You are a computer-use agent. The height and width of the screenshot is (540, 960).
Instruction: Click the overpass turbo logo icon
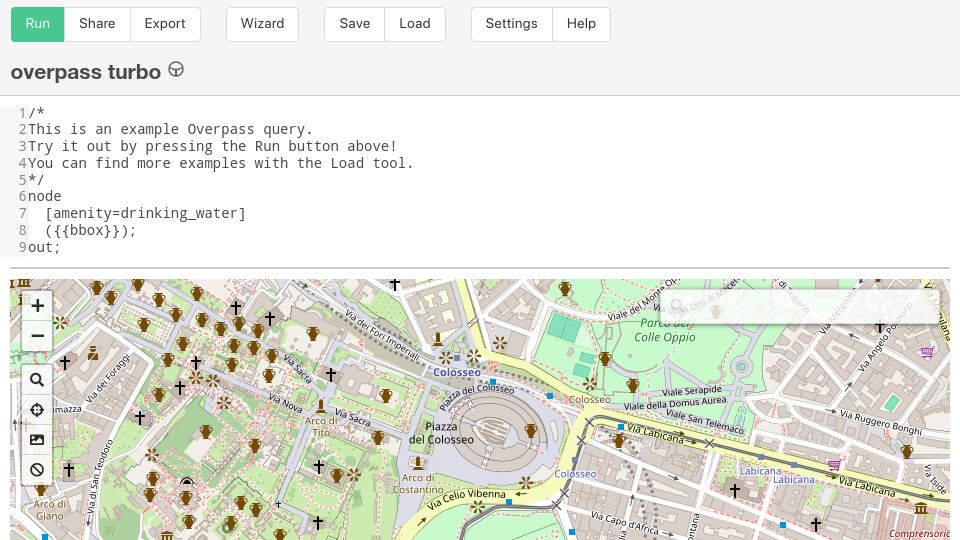176,70
